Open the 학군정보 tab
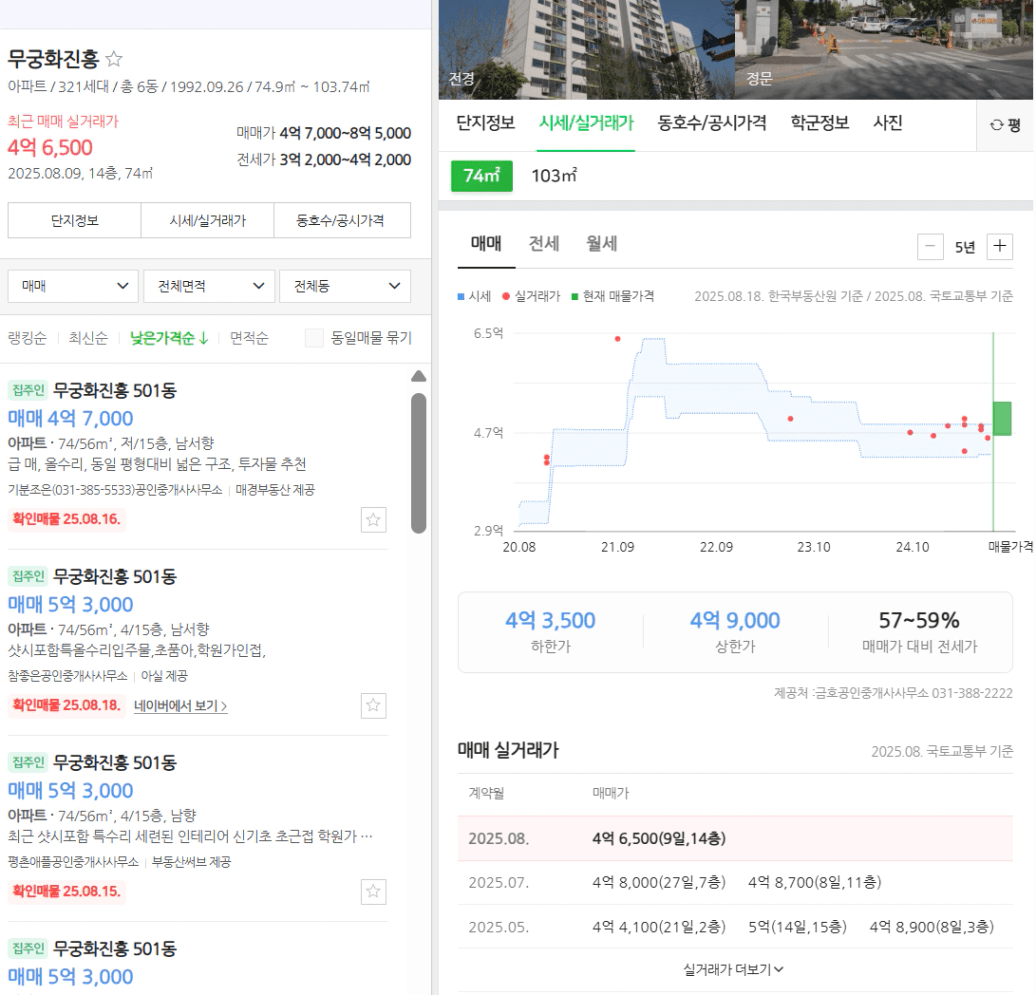This screenshot has height=995, width=1036. click(819, 123)
